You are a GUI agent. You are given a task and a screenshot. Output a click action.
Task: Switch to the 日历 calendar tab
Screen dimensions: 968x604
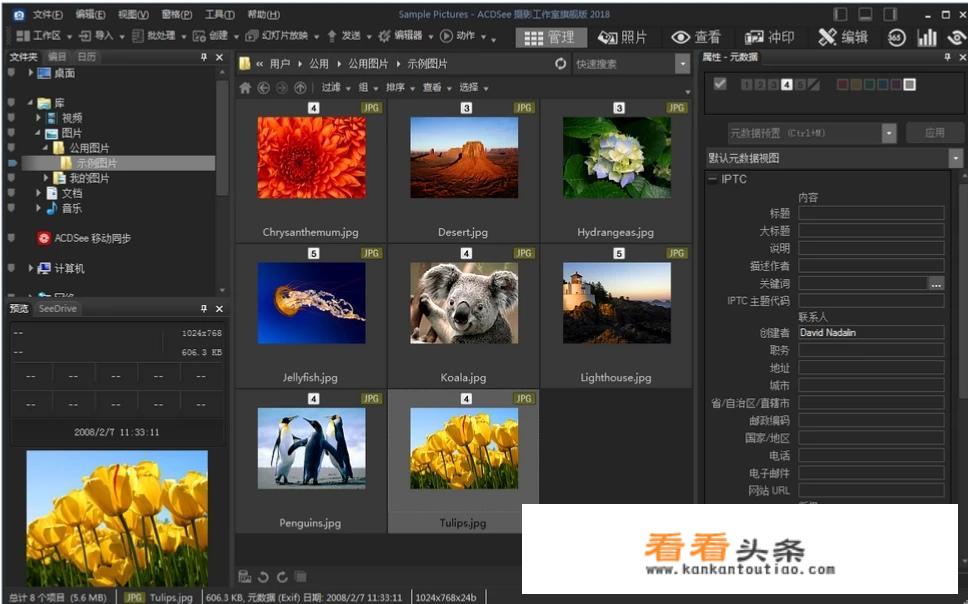87,57
